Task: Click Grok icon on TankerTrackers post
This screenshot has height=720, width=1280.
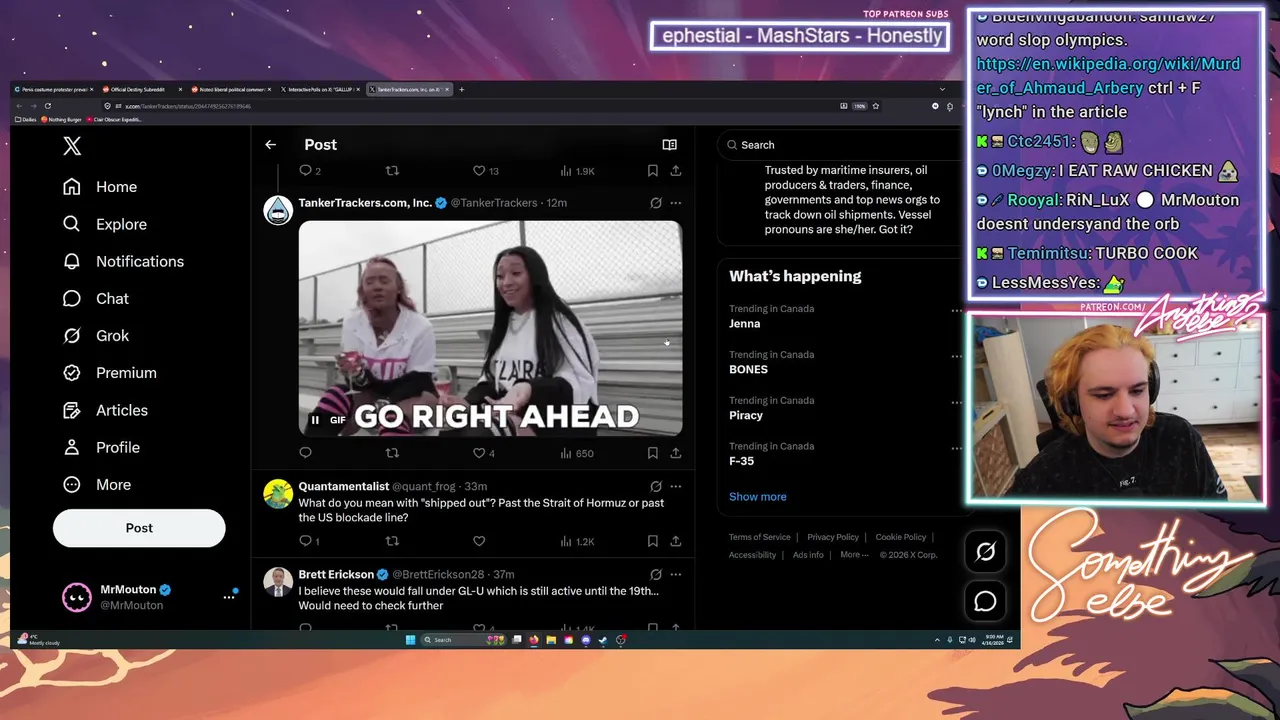Action: pyautogui.click(x=656, y=203)
